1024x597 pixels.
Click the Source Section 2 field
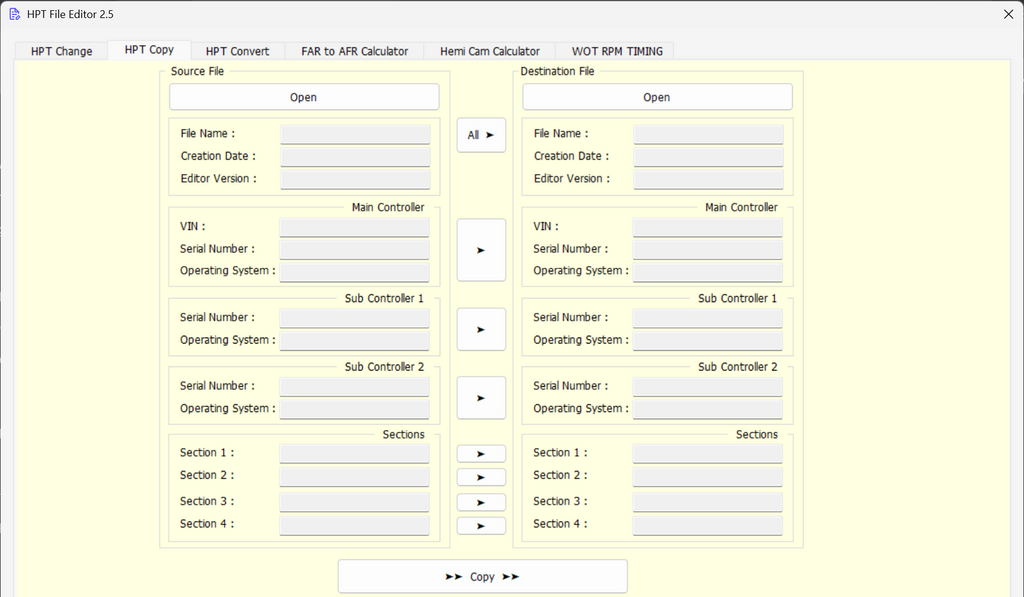355,476
